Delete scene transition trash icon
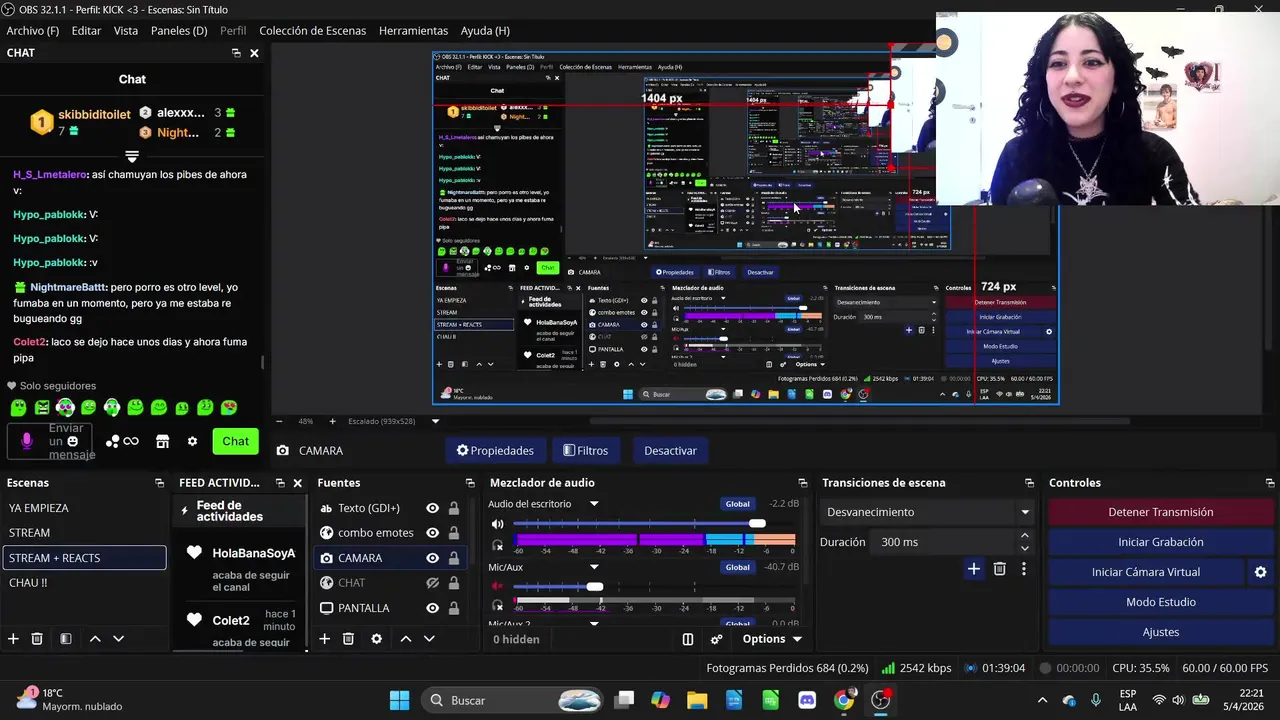Image resolution: width=1280 pixels, height=720 pixels. click(x=999, y=569)
